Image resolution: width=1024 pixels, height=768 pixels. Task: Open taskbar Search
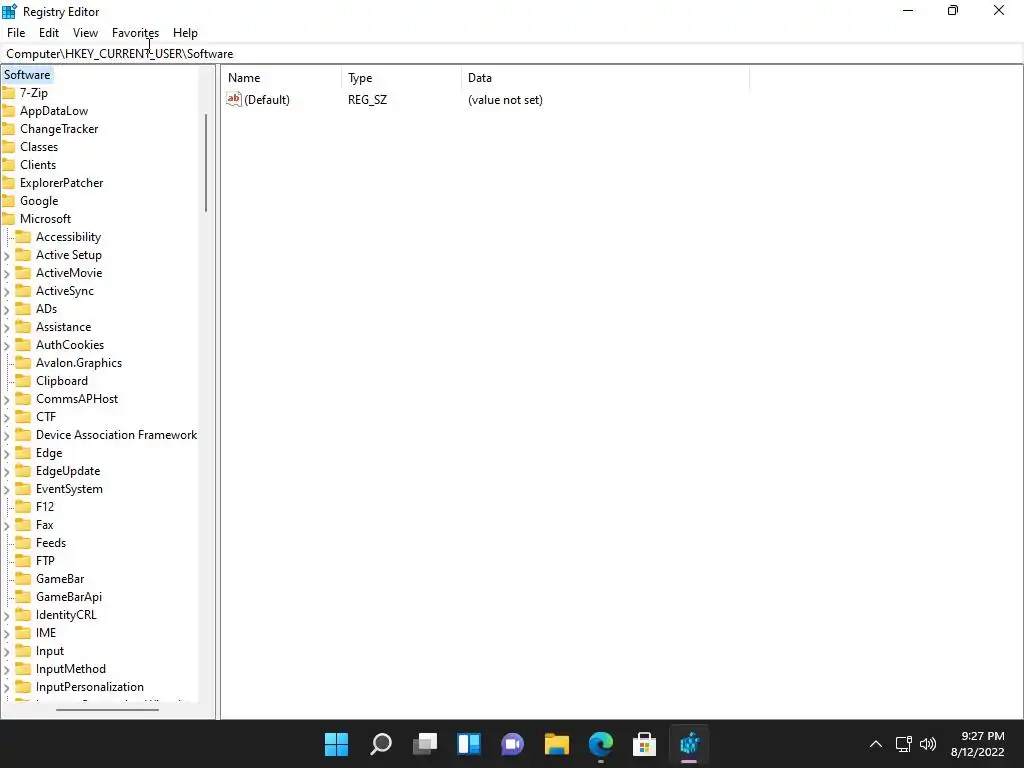point(381,744)
